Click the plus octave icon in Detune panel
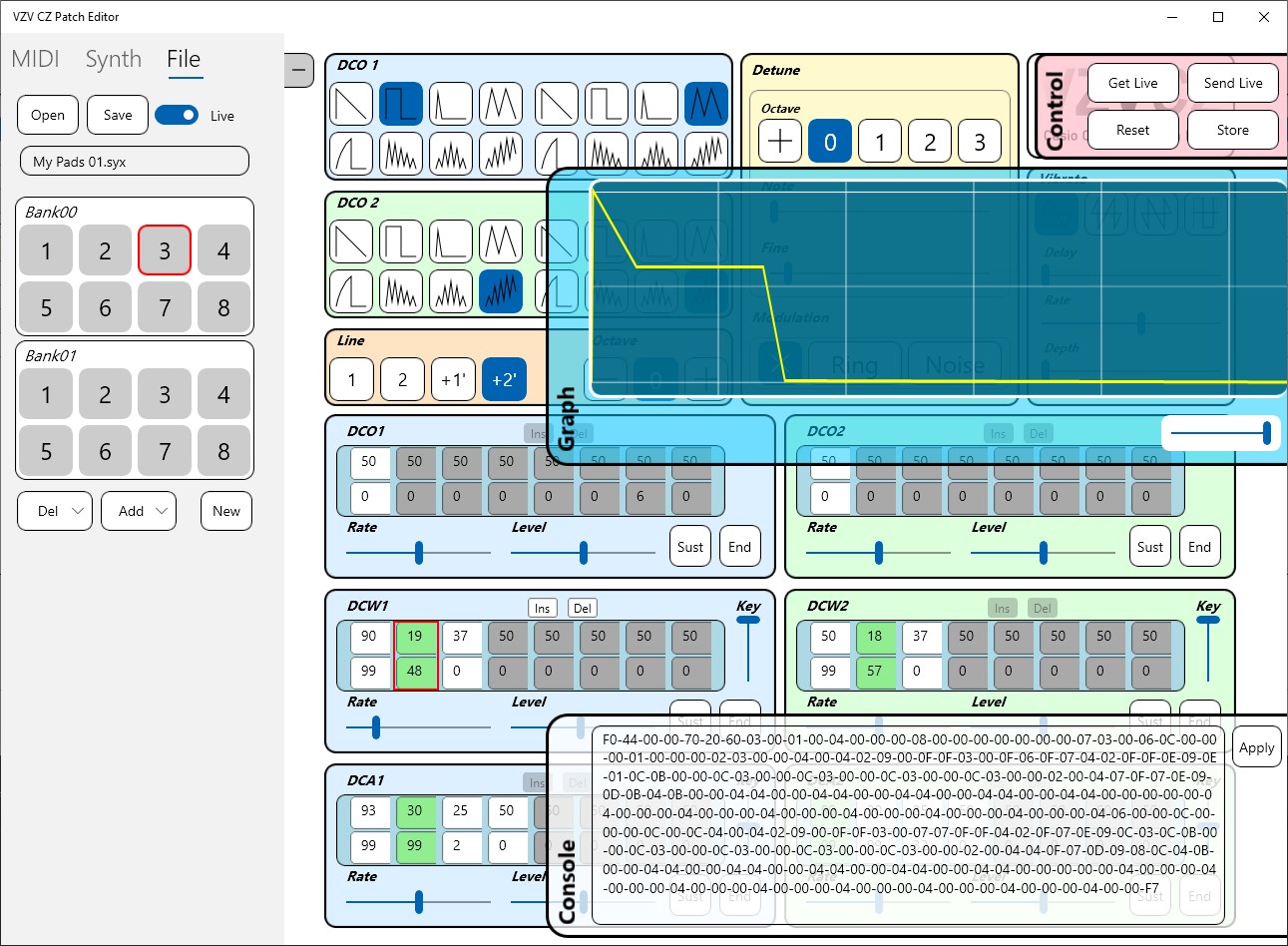The image size is (1288, 946). [779, 142]
